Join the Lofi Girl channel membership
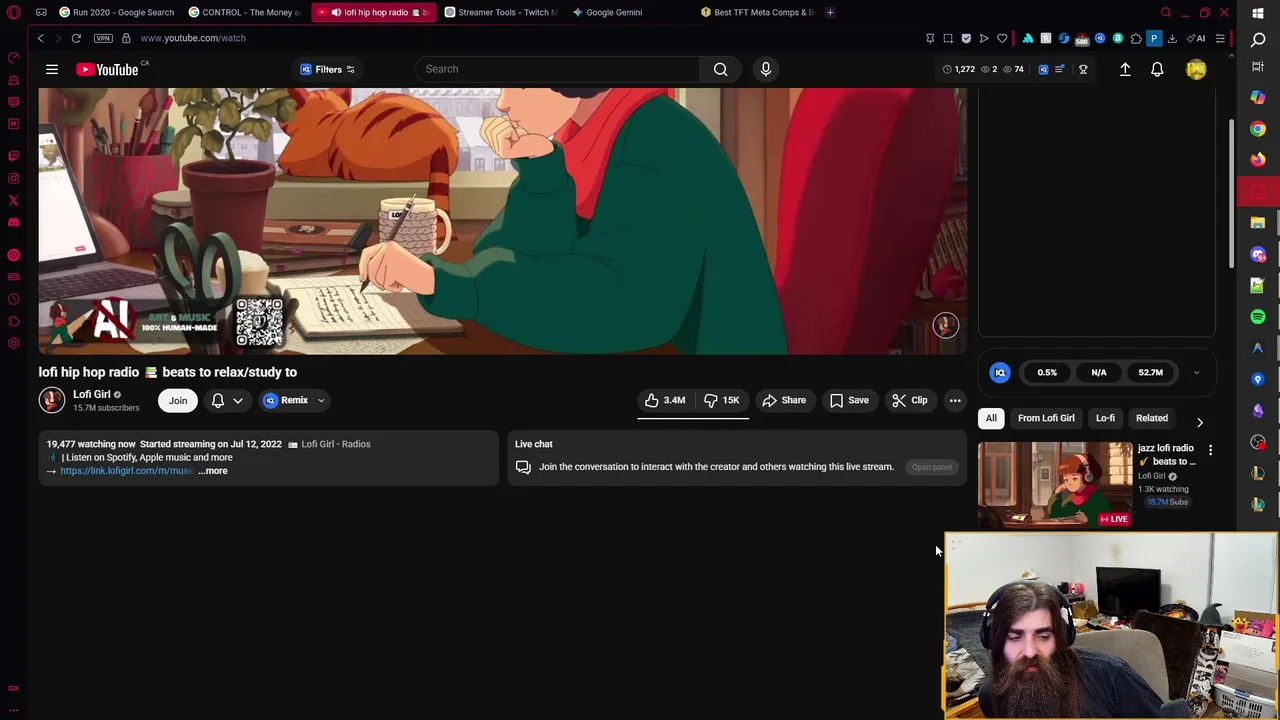 coord(177,400)
